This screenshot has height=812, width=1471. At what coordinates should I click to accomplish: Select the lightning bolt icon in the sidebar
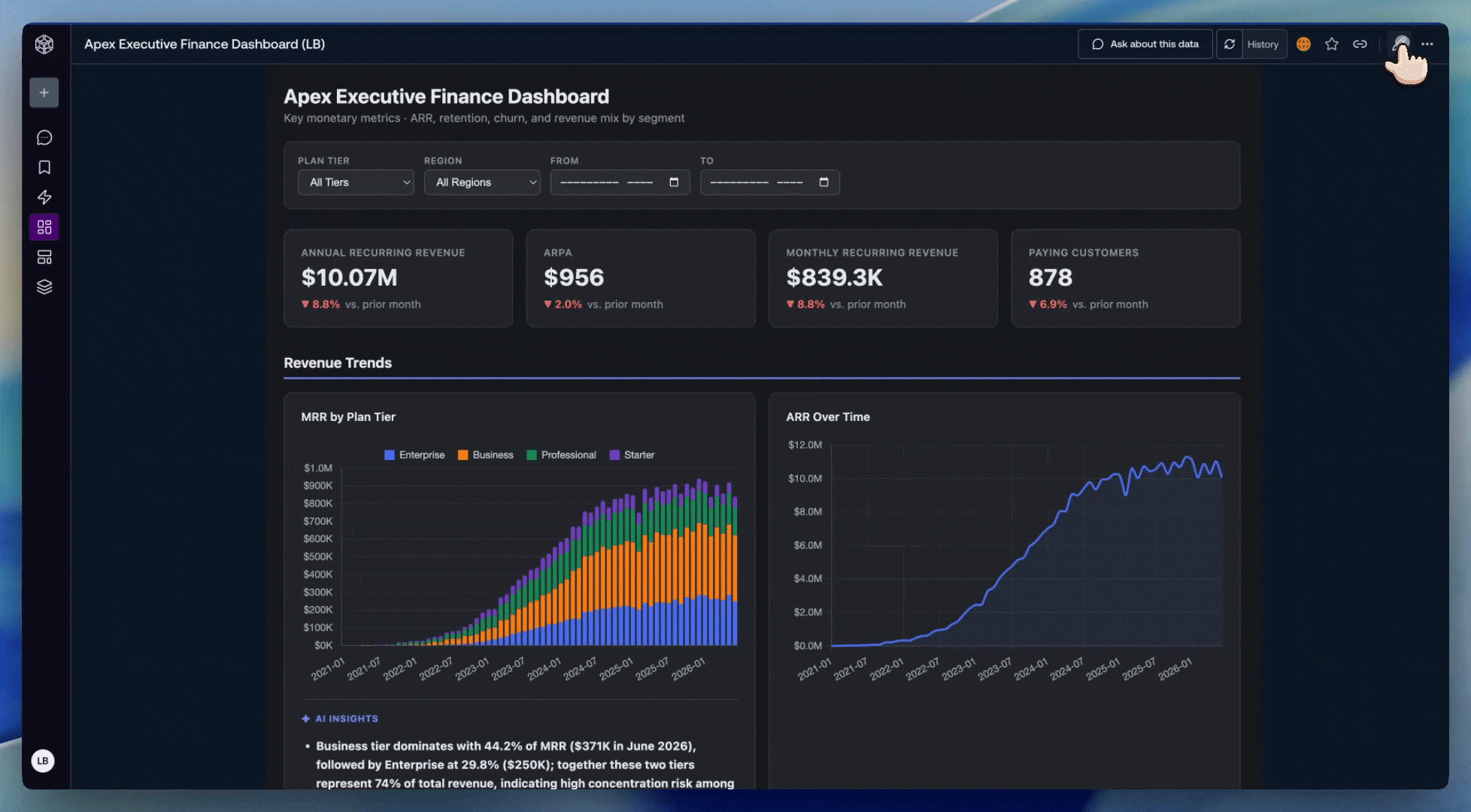tap(44, 197)
